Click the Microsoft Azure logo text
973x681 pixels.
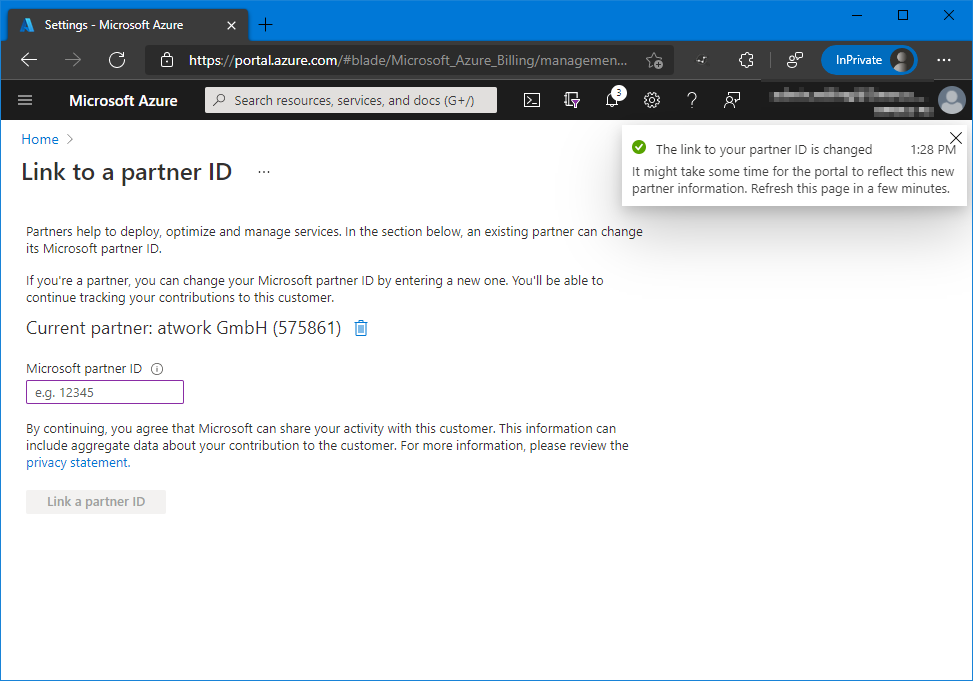click(x=123, y=101)
